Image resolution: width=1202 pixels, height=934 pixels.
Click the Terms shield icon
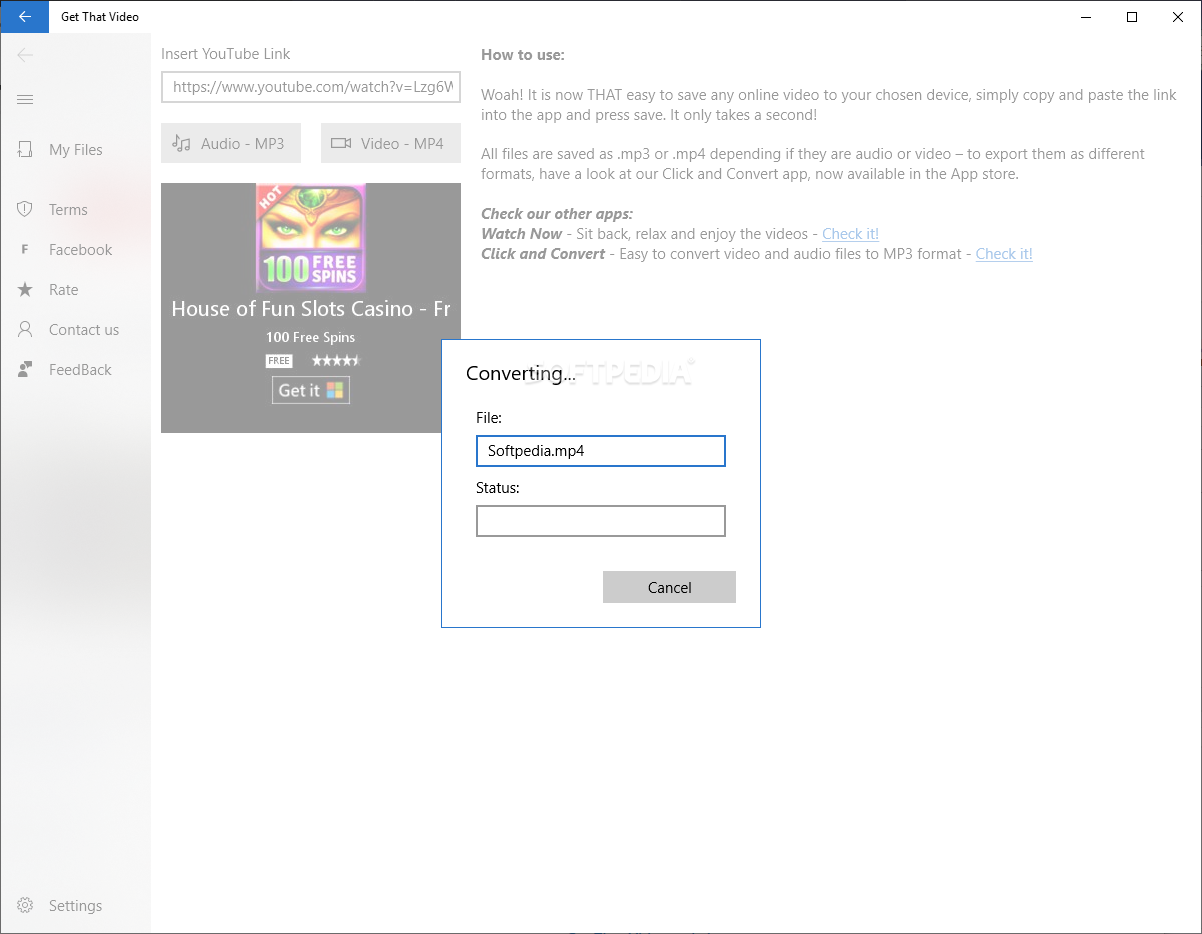(x=25, y=209)
